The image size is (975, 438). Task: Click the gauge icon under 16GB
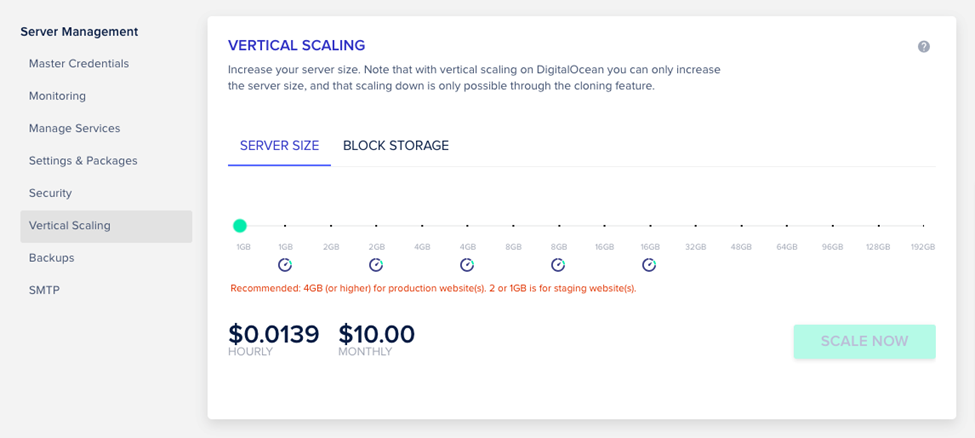click(649, 265)
